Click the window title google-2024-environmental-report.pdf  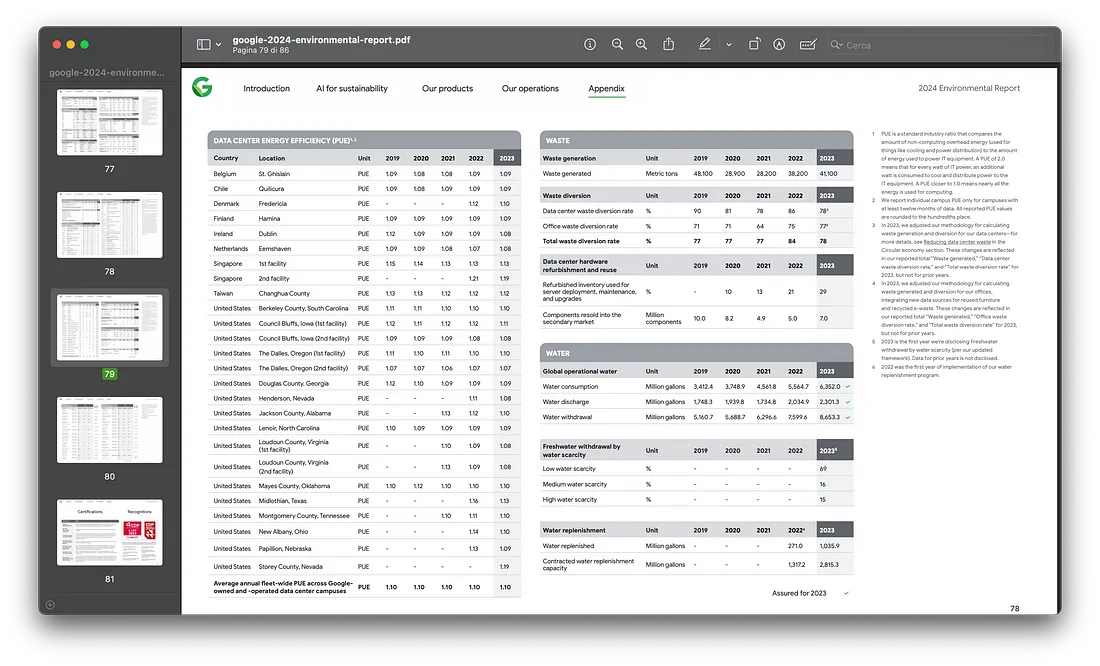click(321, 40)
